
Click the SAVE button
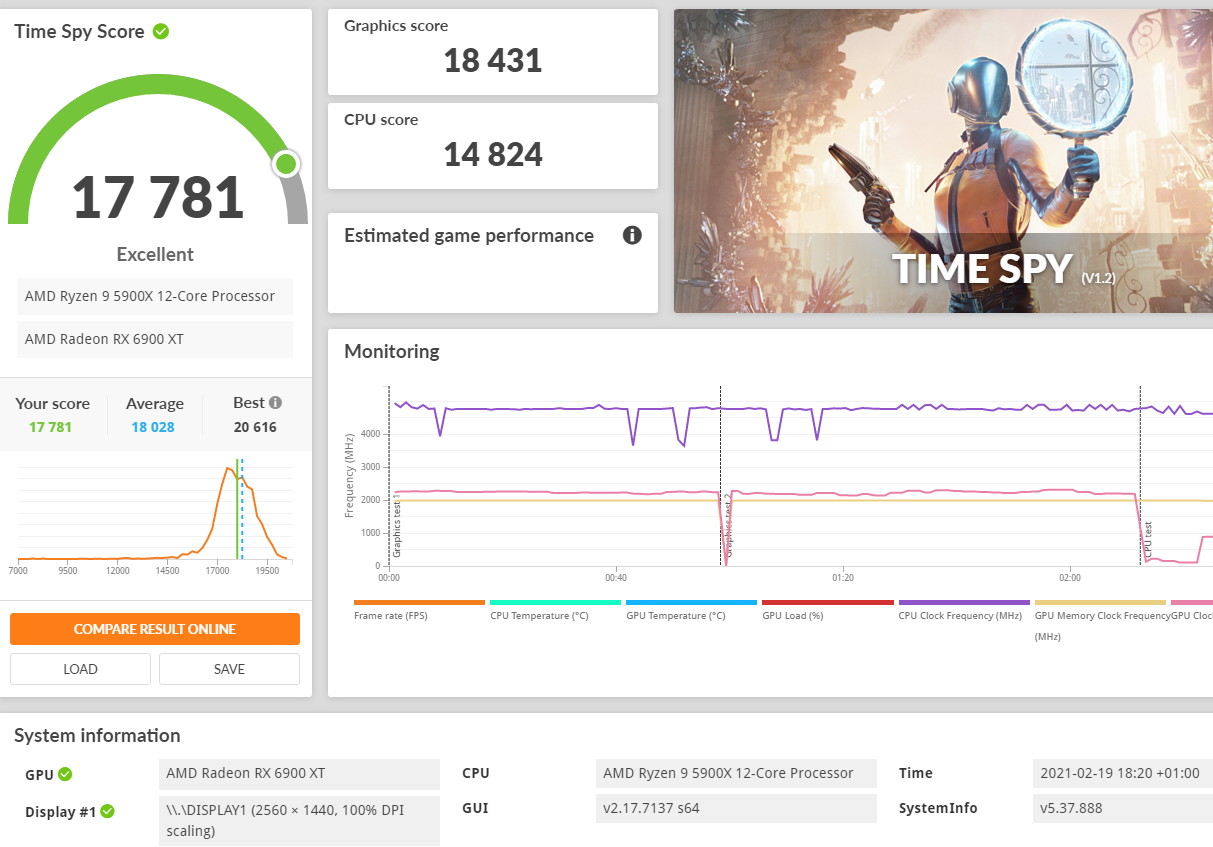click(x=229, y=669)
